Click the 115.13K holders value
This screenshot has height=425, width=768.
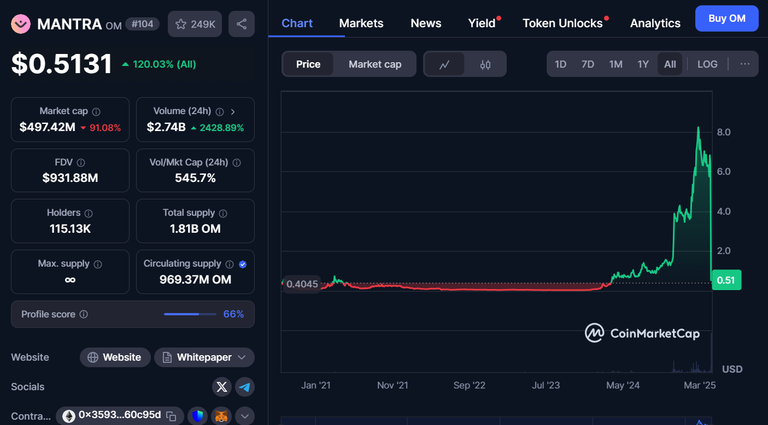[x=70, y=229]
